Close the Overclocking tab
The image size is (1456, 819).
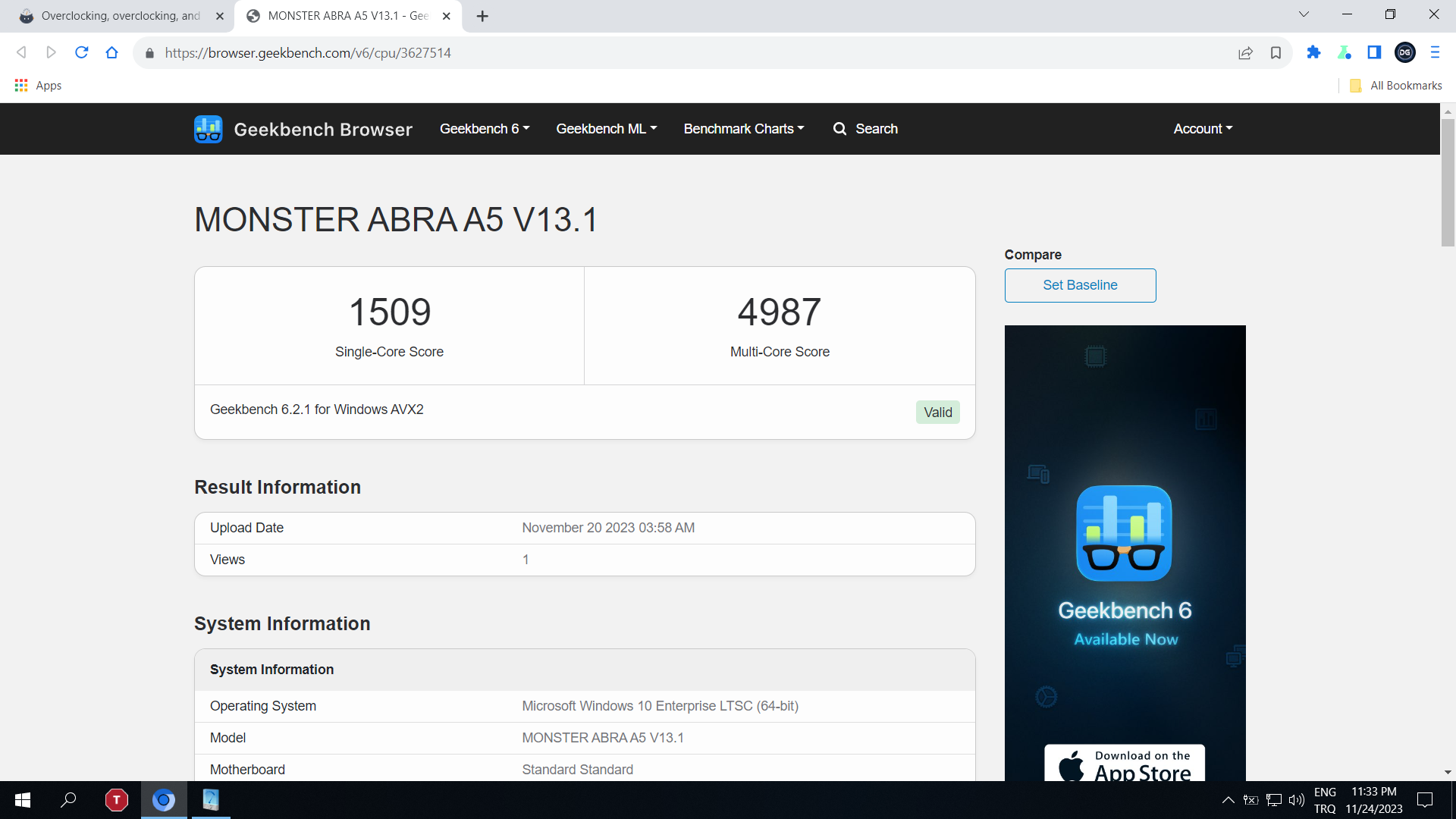[220, 16]
